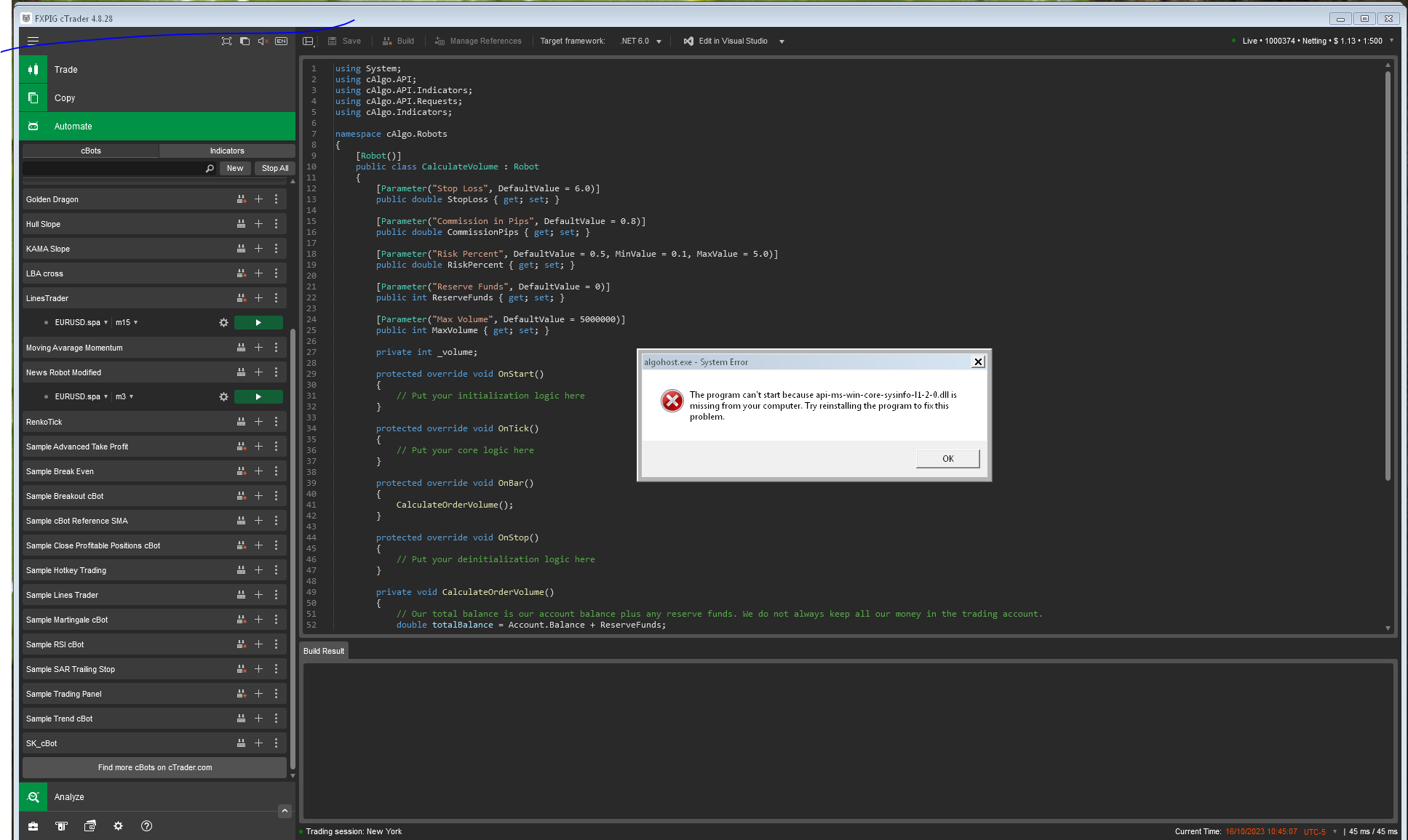Viewport: 1408px width, 840px height.
Task: Click the fullscreen layout icon
Action: (x=226, y=41)
